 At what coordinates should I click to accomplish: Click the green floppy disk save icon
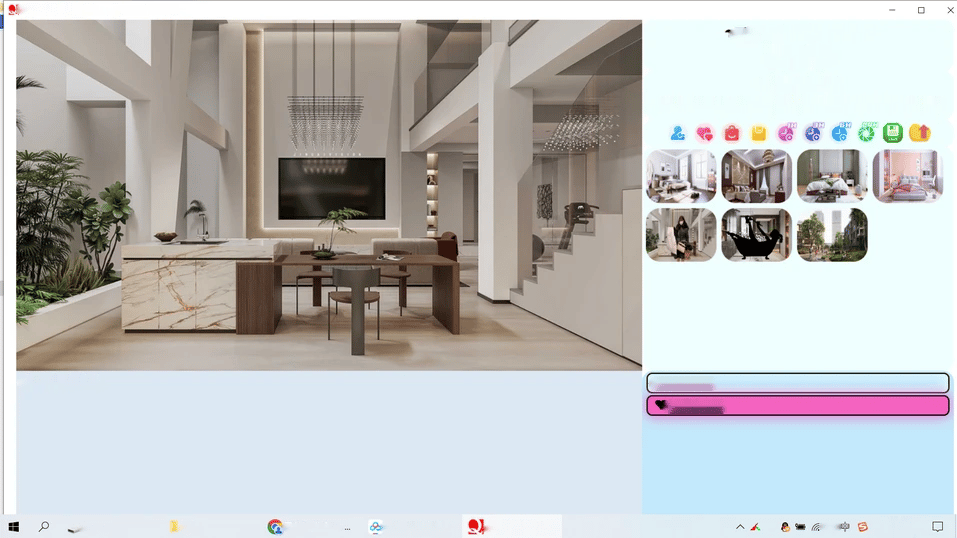click(x=893, y=133)
